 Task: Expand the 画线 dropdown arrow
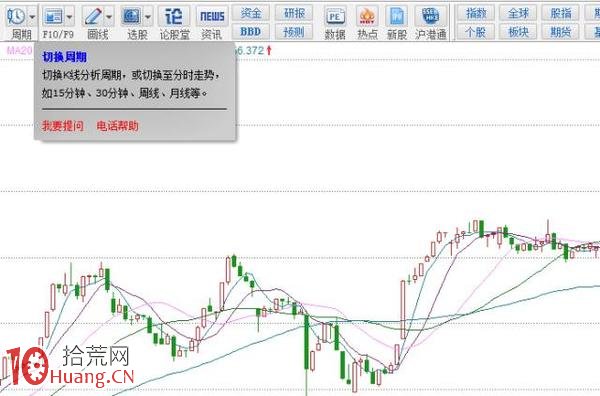pos(109,17)
